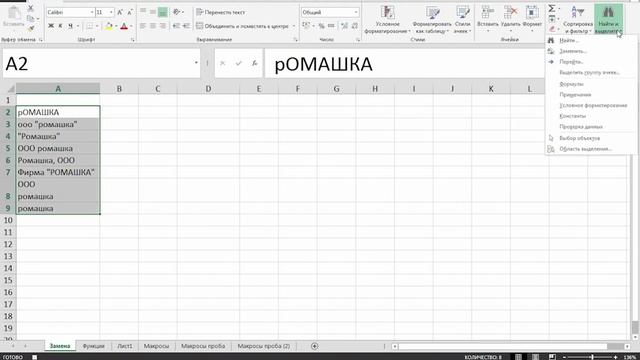Toggle bold (Ж) formatting
The height and width of the screenshot is (360, 640).
point(51,26)
